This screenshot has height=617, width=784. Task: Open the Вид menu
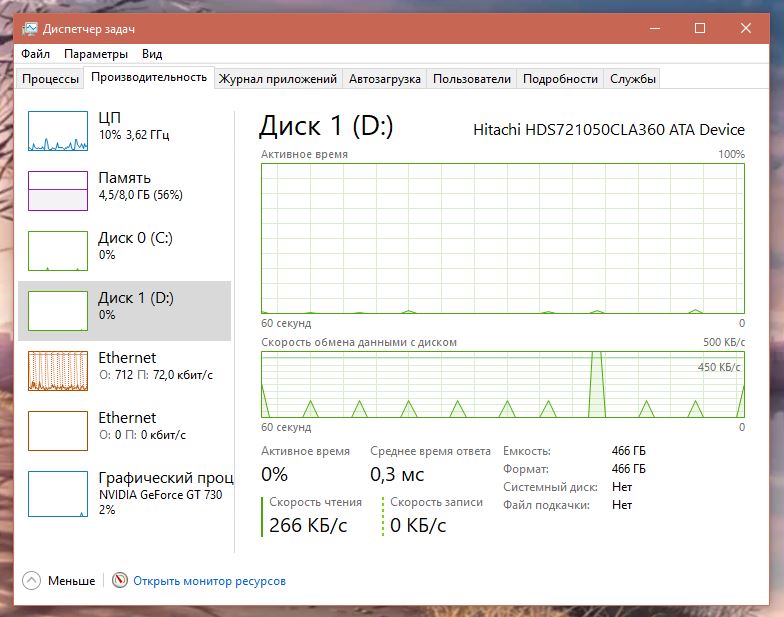pyautogui.click(x=152, y=54)
